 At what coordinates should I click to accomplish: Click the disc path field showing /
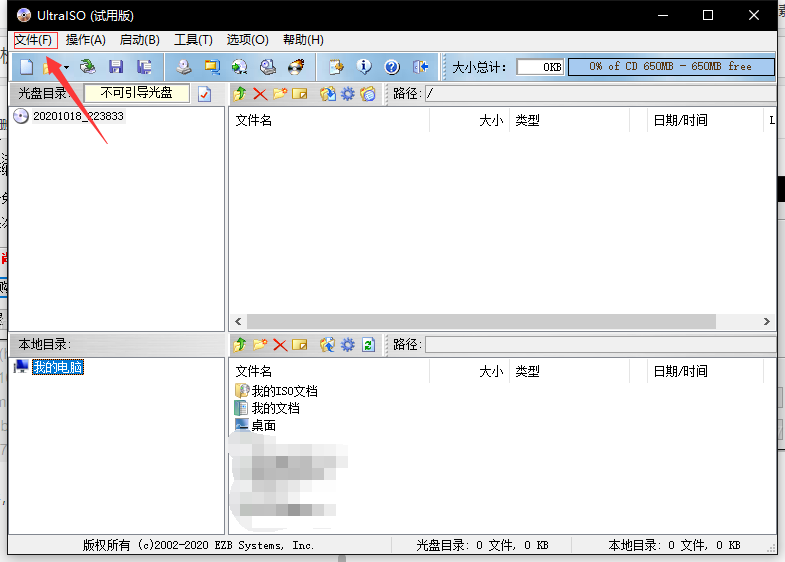pos(601,94)
